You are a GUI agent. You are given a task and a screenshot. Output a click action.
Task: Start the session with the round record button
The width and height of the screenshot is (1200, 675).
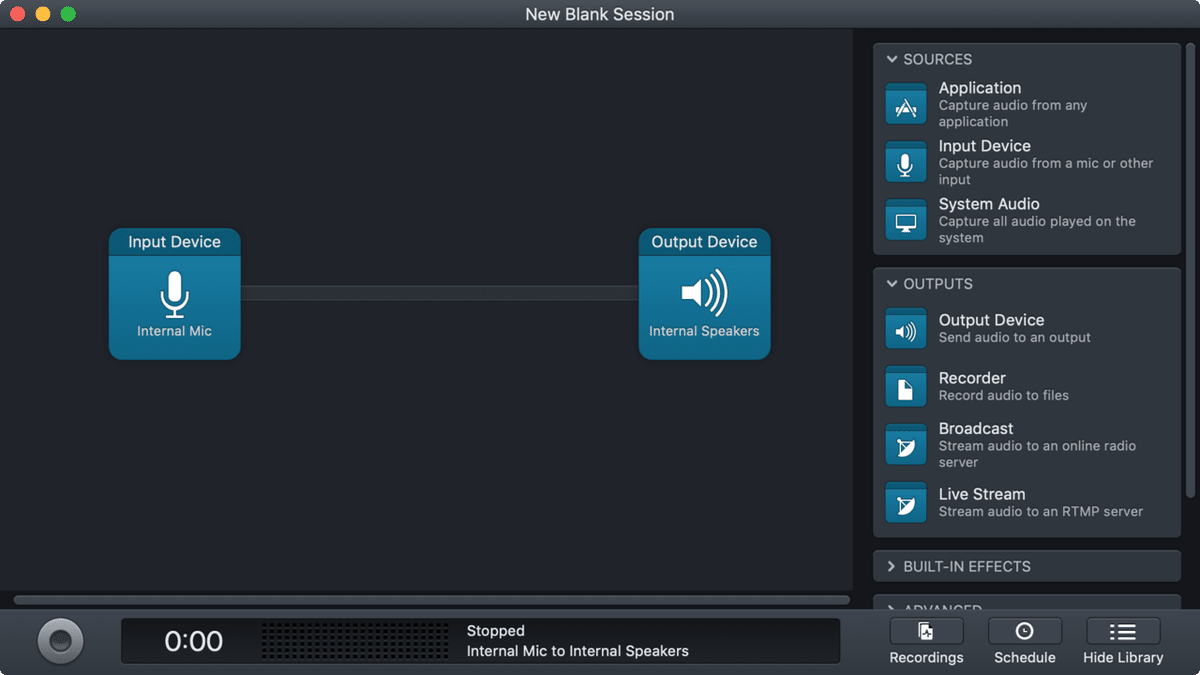click(60, 640)
